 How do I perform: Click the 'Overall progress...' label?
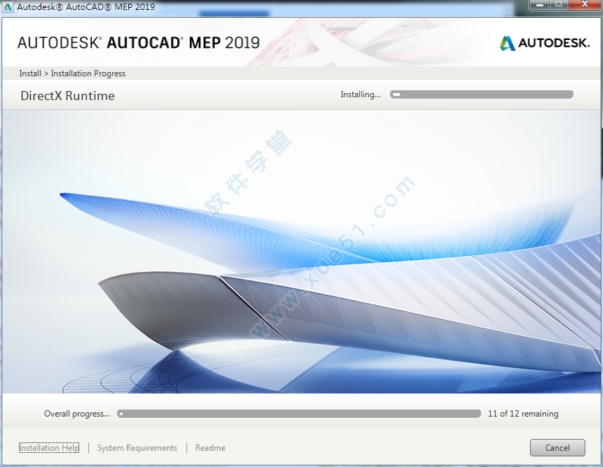pyautogui.click(x=77, y=414)
